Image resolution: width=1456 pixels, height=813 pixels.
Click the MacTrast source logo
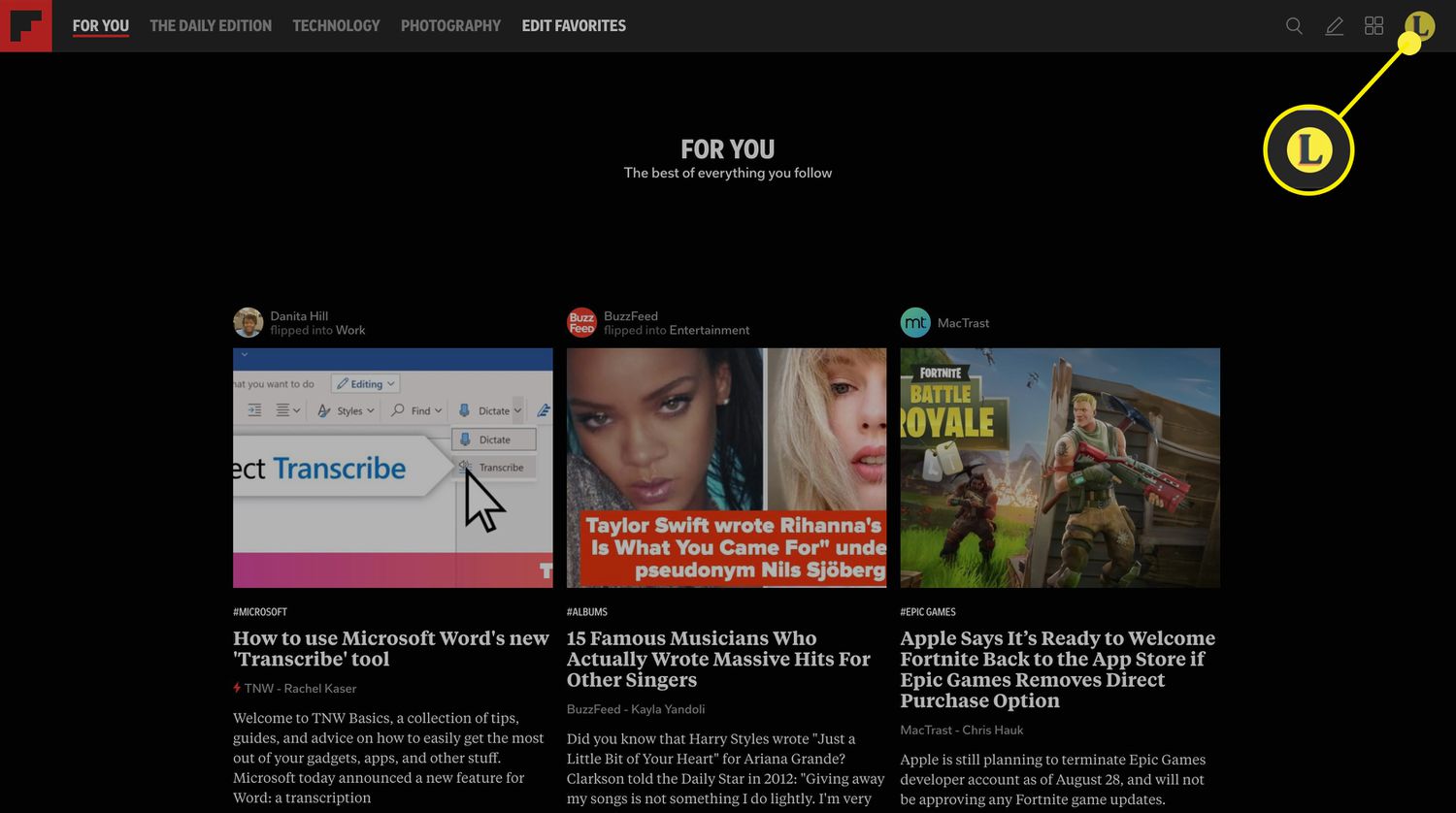point(915,323)
